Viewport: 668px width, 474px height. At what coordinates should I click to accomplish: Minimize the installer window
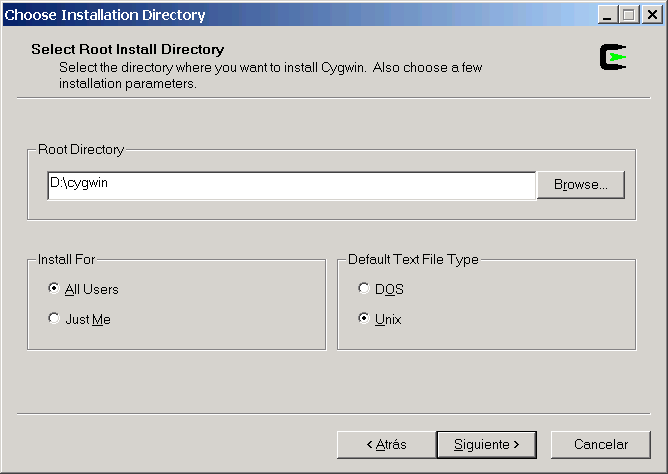608,15
